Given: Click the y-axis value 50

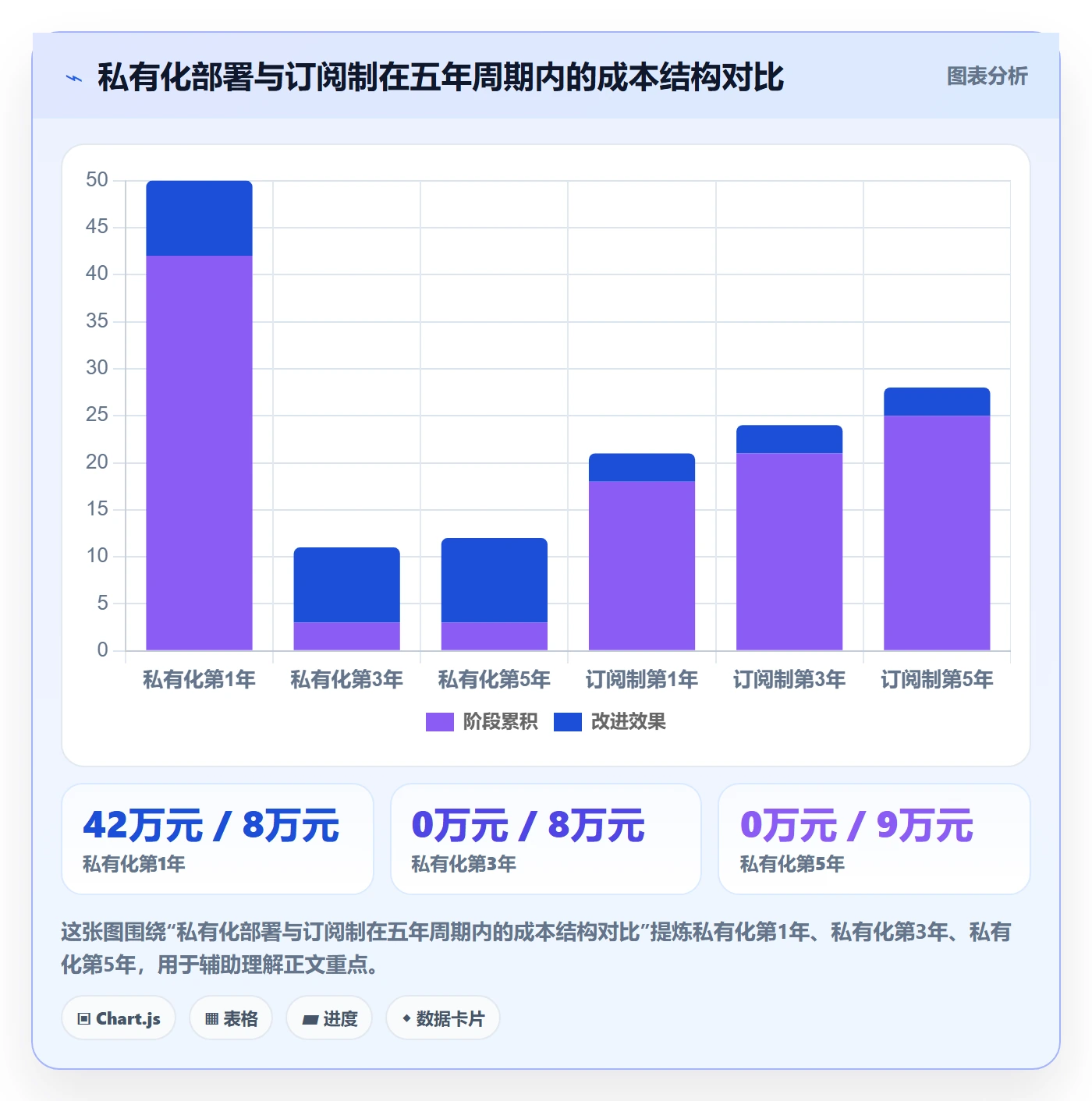Looking at the screenshot, I should coord(97,180).
